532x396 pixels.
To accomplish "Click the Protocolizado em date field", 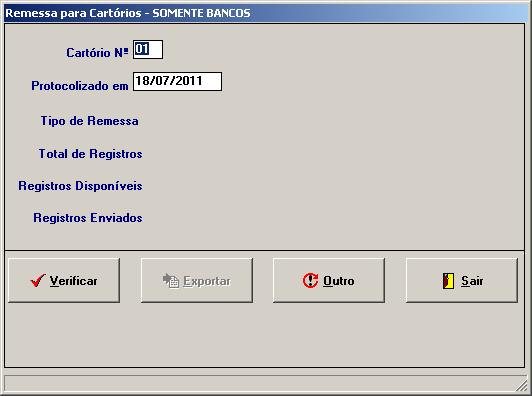I will tap(177, 81).
